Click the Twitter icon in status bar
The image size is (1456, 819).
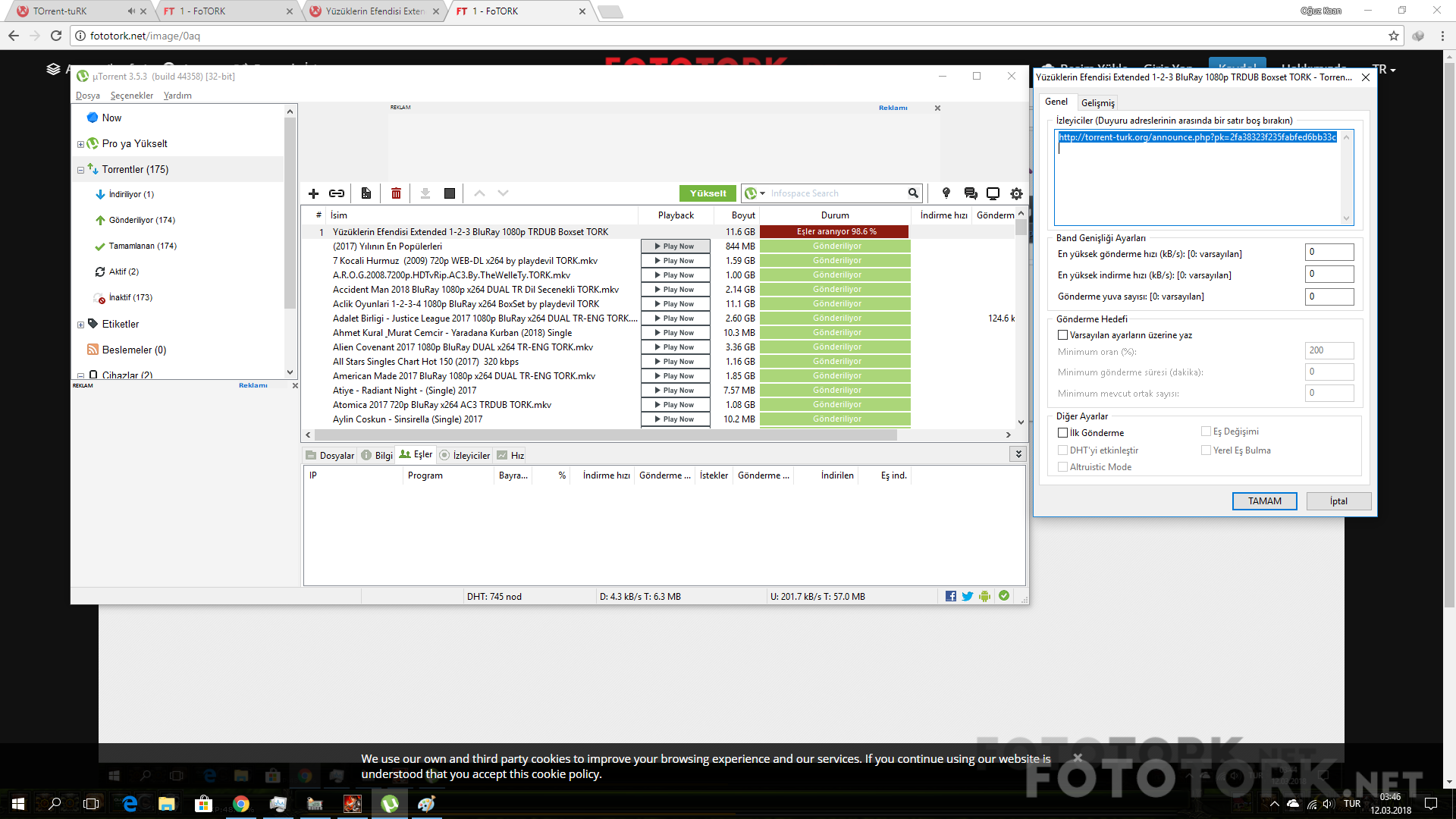click(x=968, y=596)
